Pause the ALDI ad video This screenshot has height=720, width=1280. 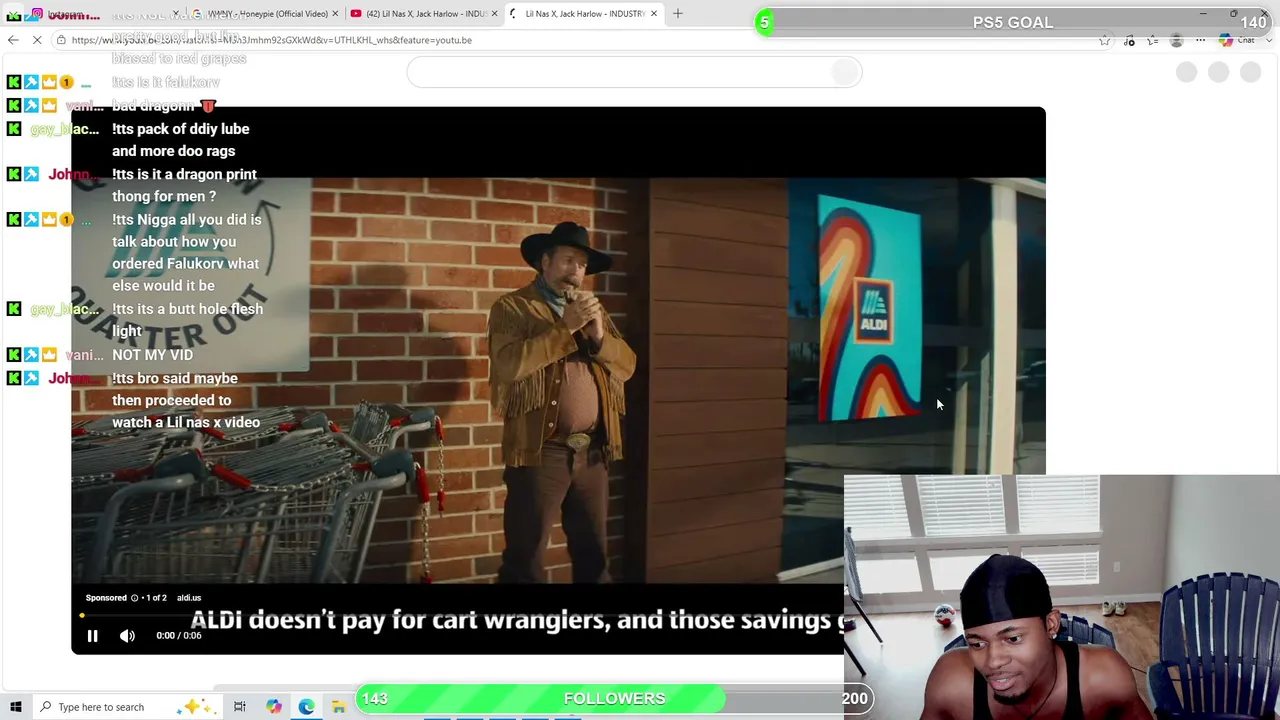[x=92, y=635]
